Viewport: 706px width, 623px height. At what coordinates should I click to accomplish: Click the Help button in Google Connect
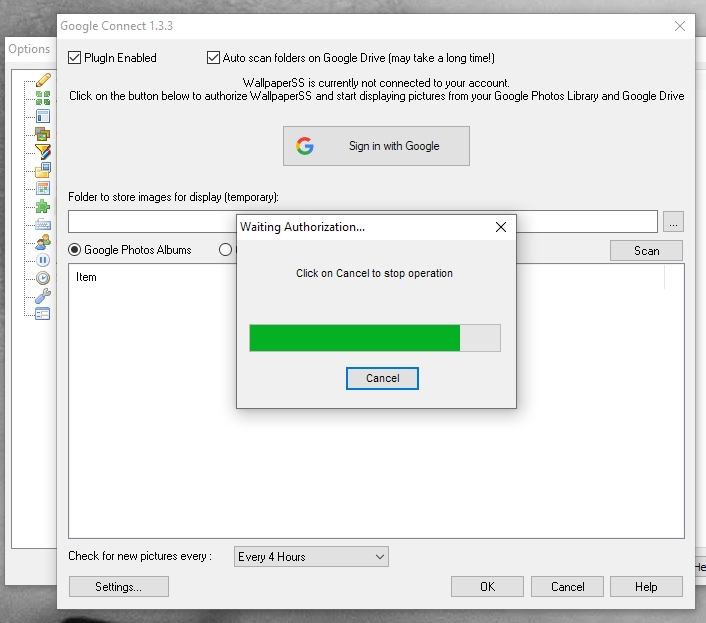click(x=646, y=587)
